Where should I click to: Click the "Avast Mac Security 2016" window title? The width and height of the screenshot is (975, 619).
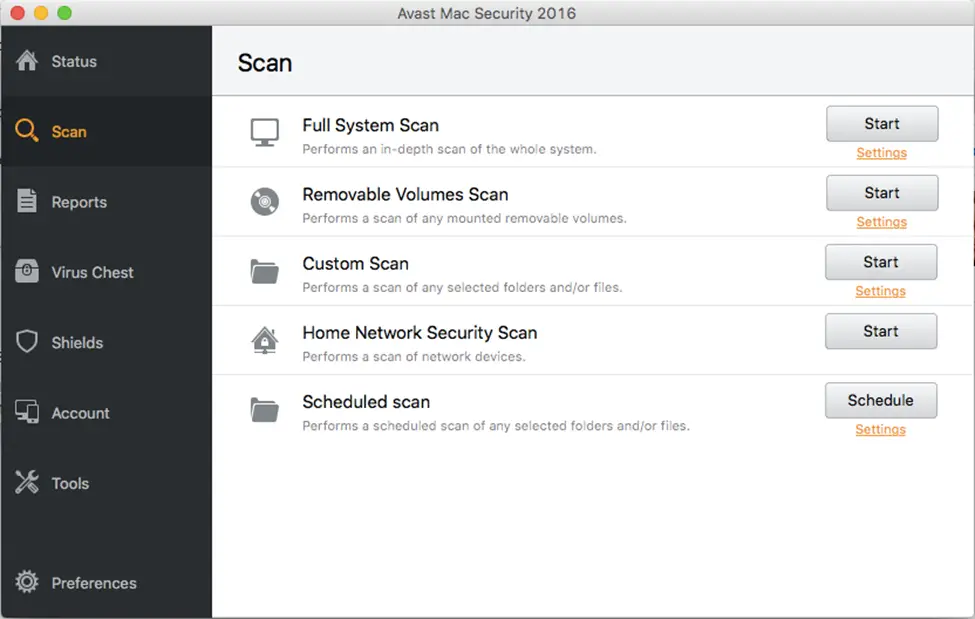(x=487, y=13)
